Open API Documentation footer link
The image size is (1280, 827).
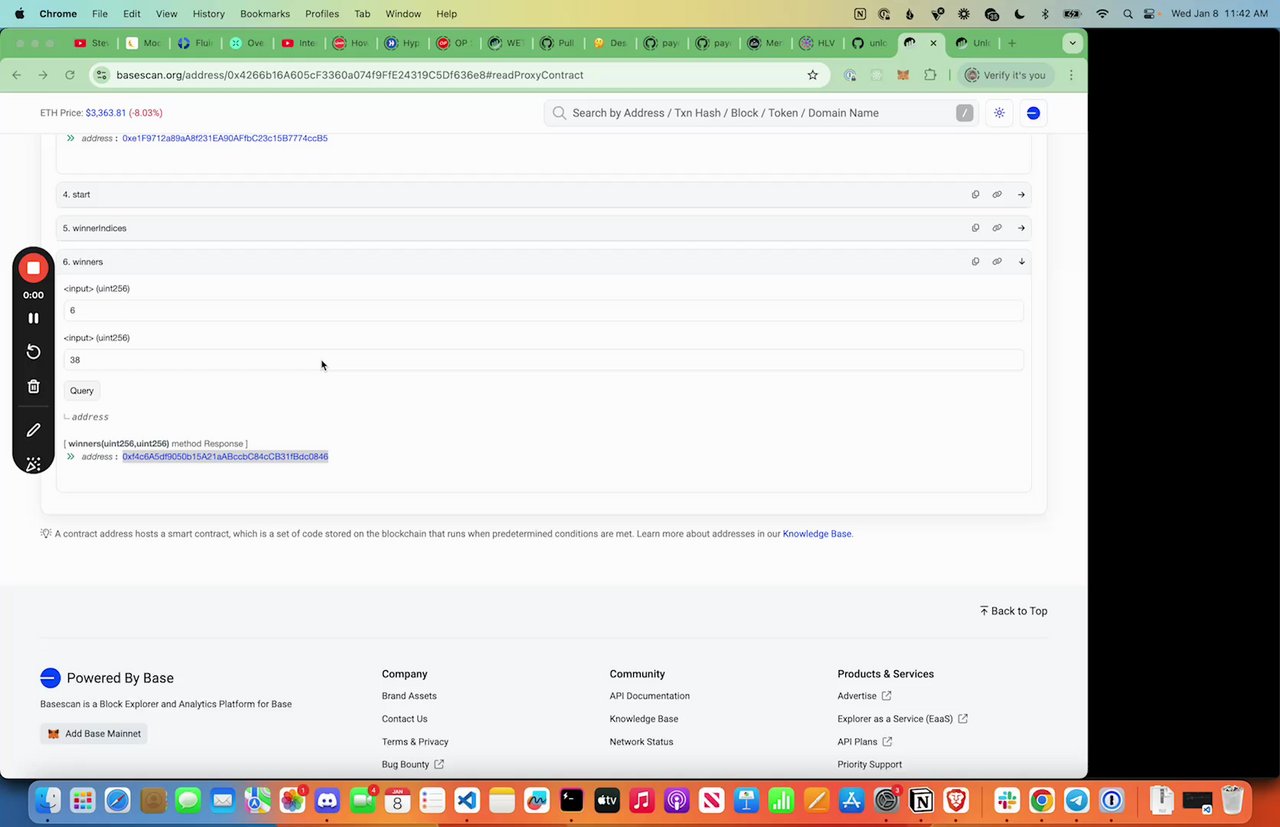tap(649, 696)
